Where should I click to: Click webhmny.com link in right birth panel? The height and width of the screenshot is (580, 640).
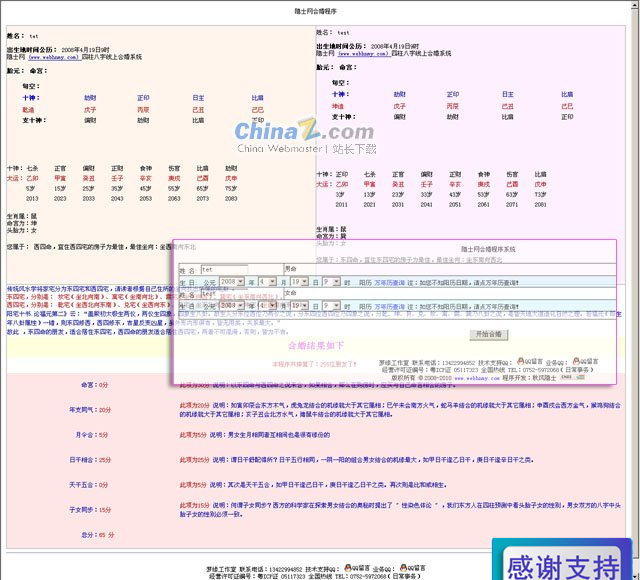(x=363, y=53)
